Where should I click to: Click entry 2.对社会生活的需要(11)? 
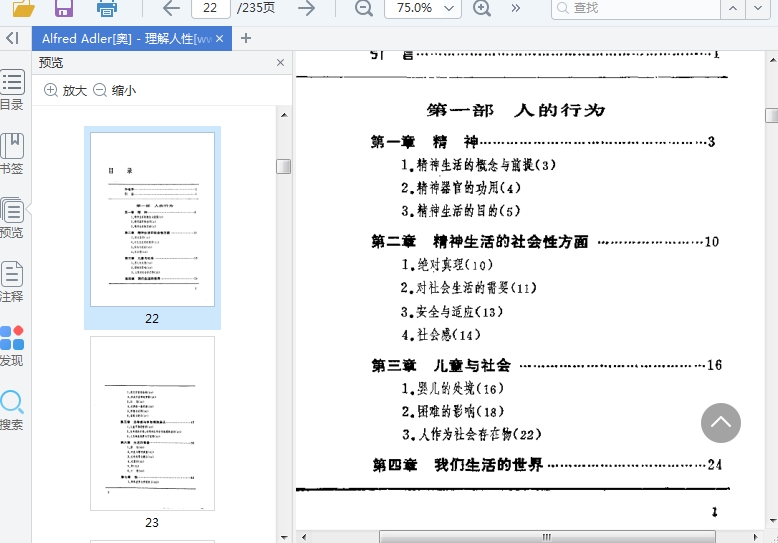[469, 288]
